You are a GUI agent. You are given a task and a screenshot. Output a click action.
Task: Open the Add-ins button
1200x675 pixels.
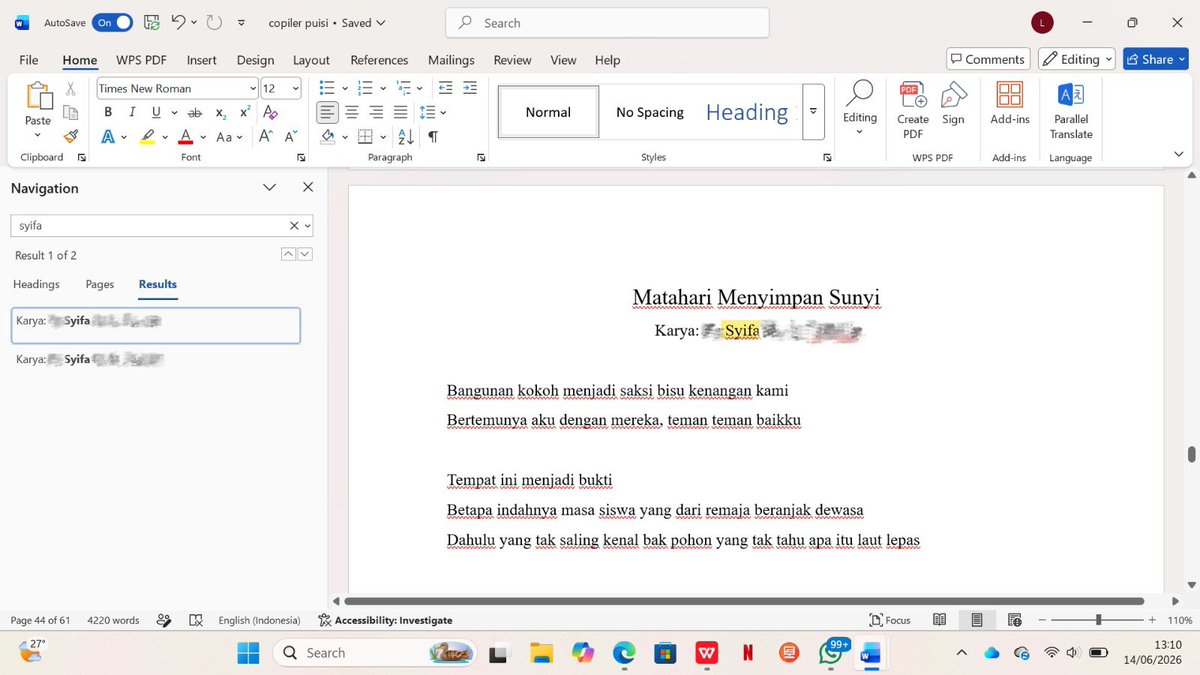(1010, 104)
